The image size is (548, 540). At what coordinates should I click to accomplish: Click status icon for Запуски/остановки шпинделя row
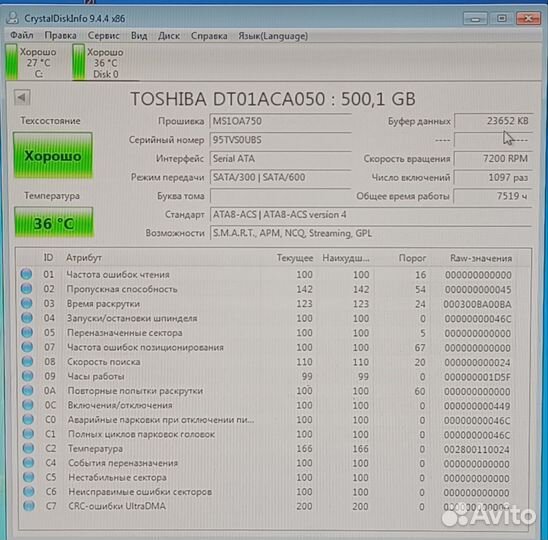(27, 318)
